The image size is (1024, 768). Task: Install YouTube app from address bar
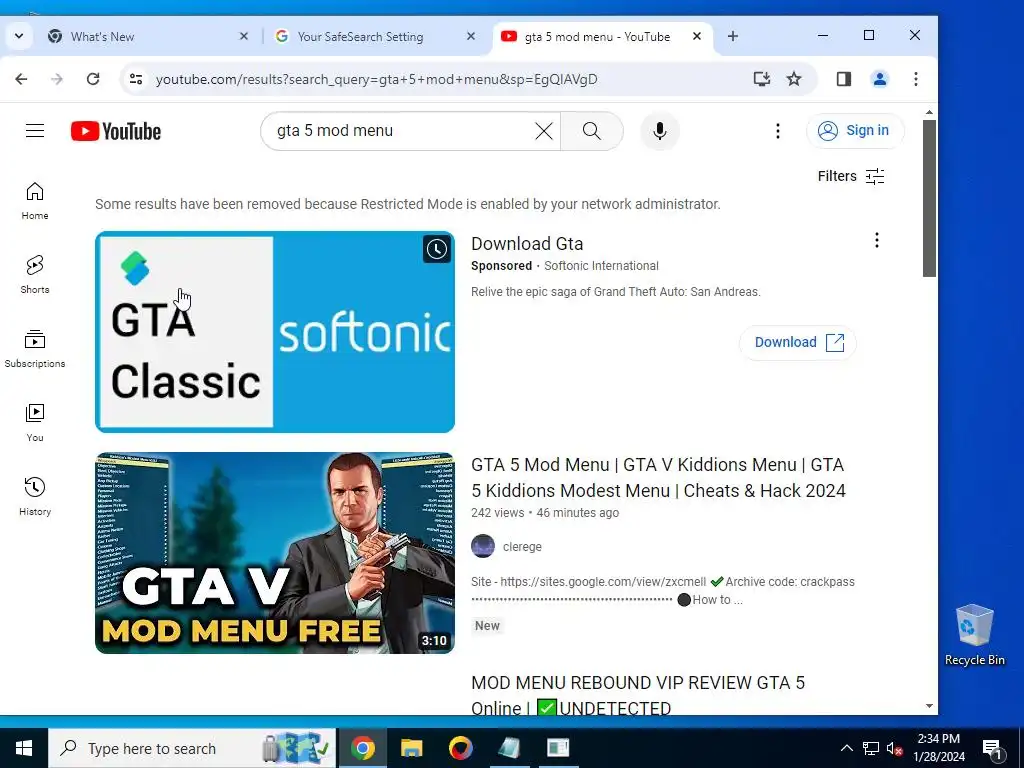click(761, 79)
